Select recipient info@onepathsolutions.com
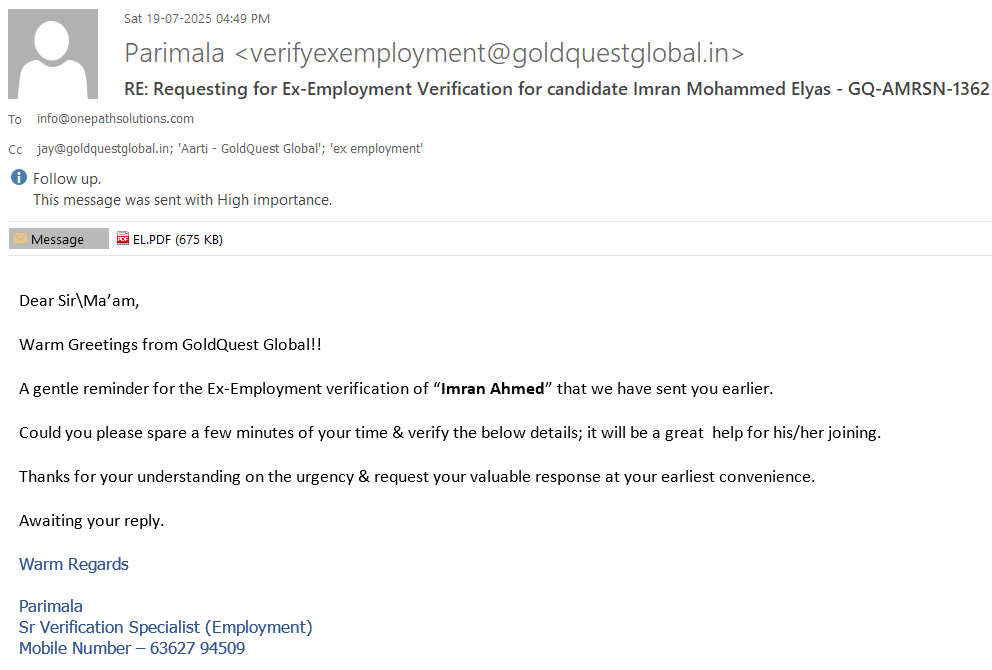The image size is (992, 670). [115, 119]
